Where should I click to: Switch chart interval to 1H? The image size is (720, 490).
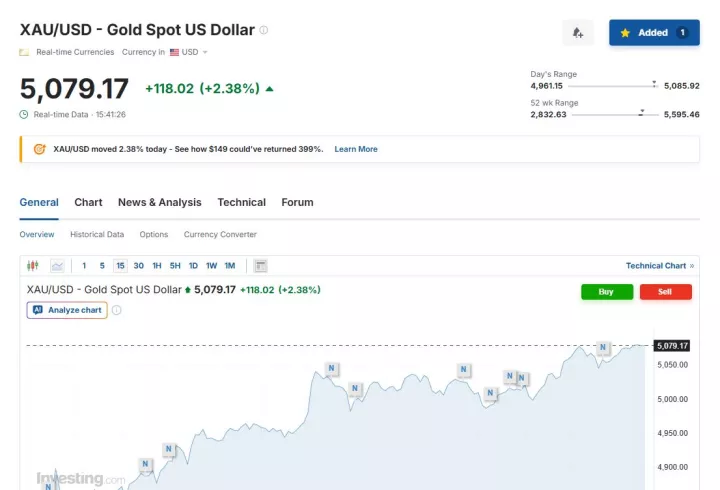click(x=157, y=266)
